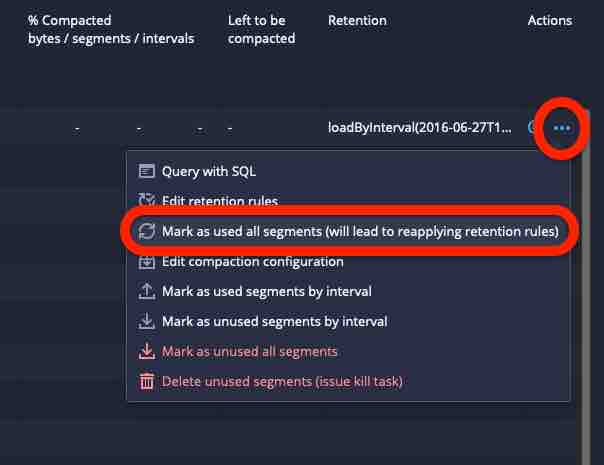Click the download icon for unused segments by interval
The width and height of the screenshot is (604, 465).
tap(146, 321)
